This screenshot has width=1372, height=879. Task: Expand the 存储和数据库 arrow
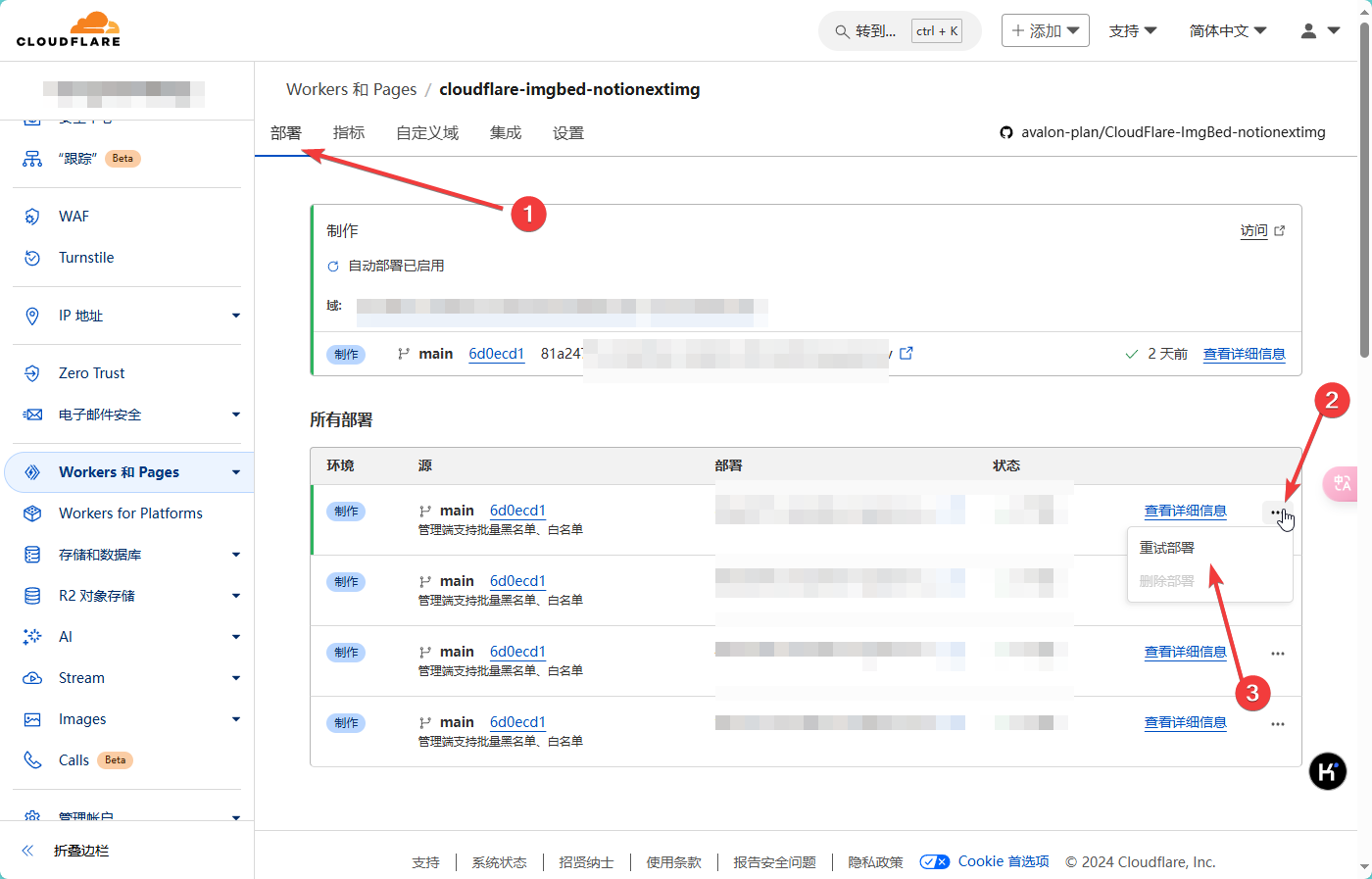click(236, 555)
